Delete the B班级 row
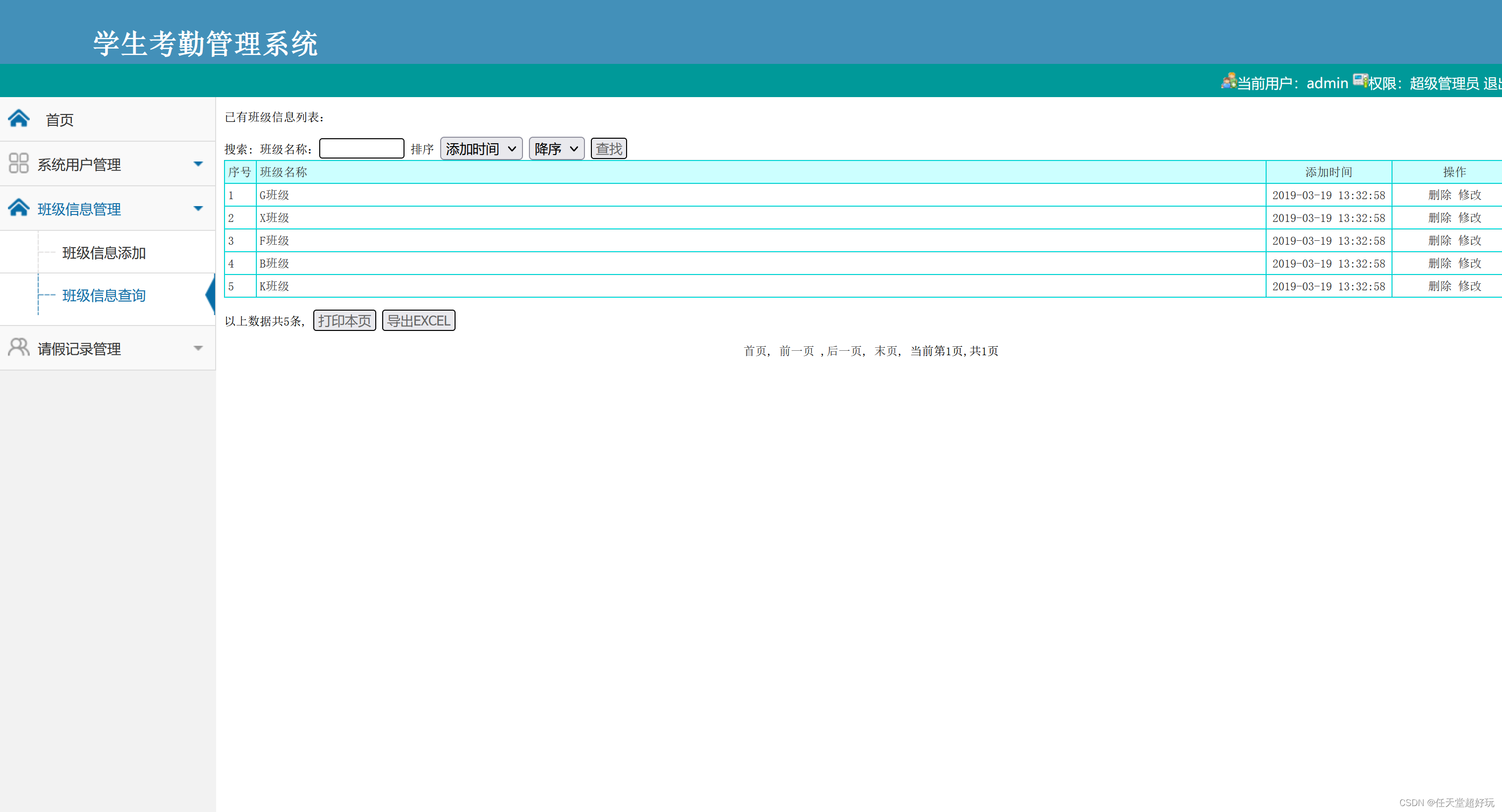The height and width of the screenshot is (812, 1502). pos(1440,263)
